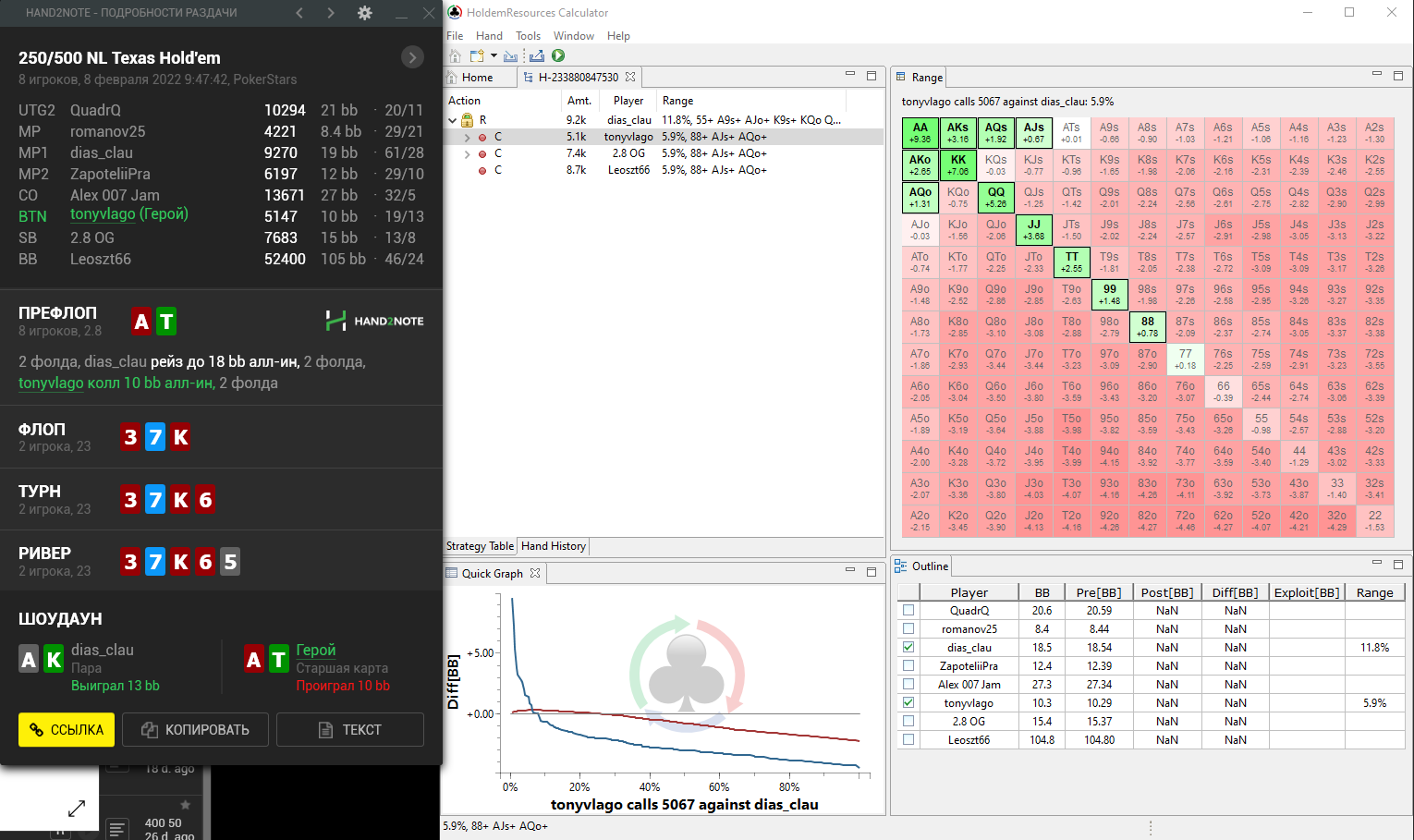Maximize the Range panel

tap(1398, 76)
